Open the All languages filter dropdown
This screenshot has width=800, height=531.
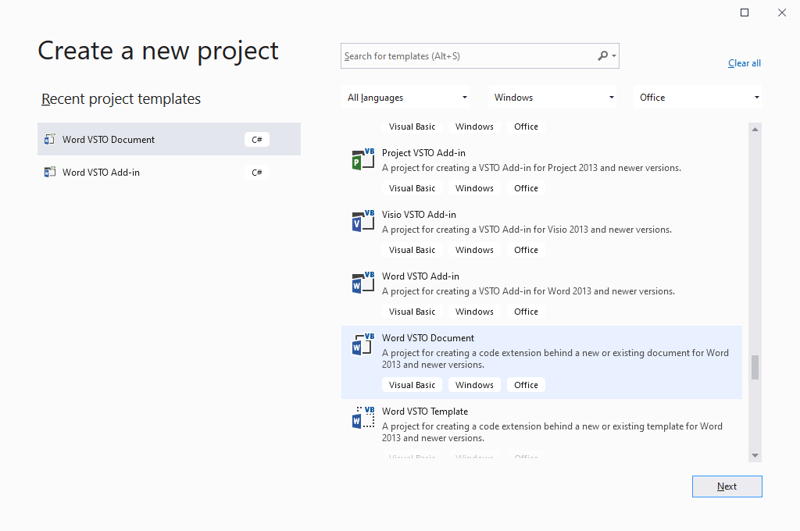[406, 97]
